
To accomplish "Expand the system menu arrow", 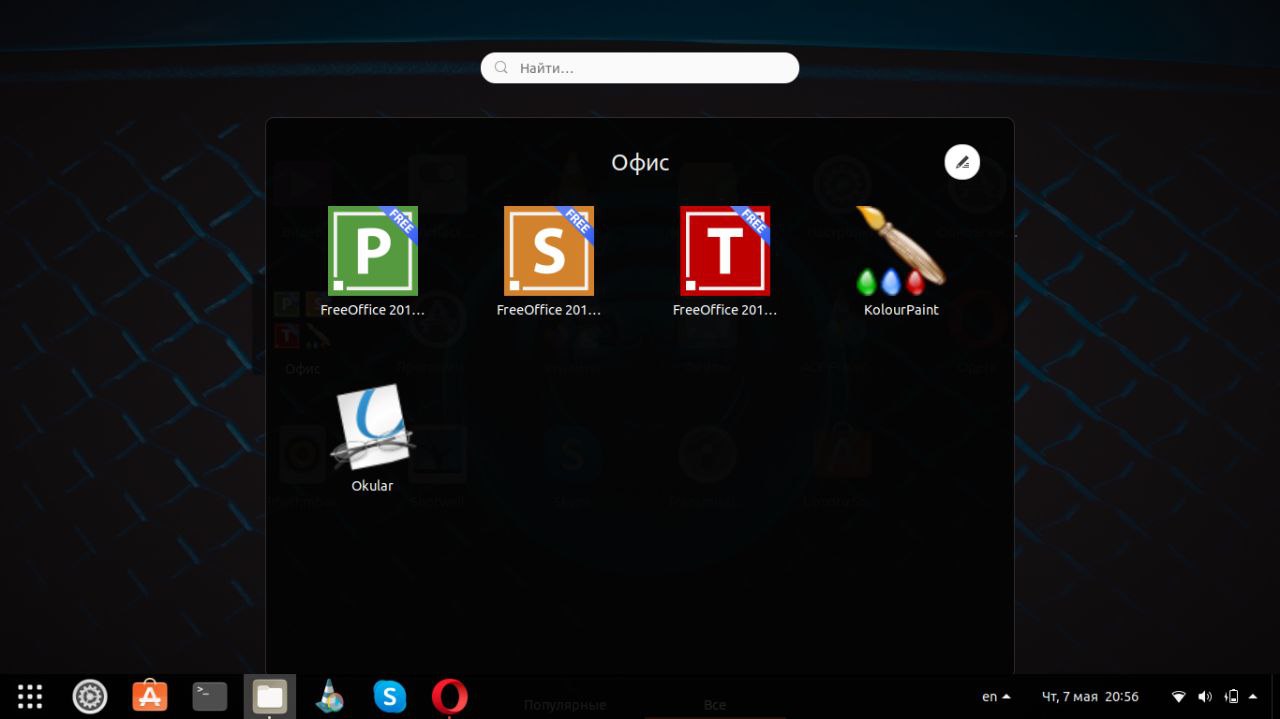I will (1254, 696).
